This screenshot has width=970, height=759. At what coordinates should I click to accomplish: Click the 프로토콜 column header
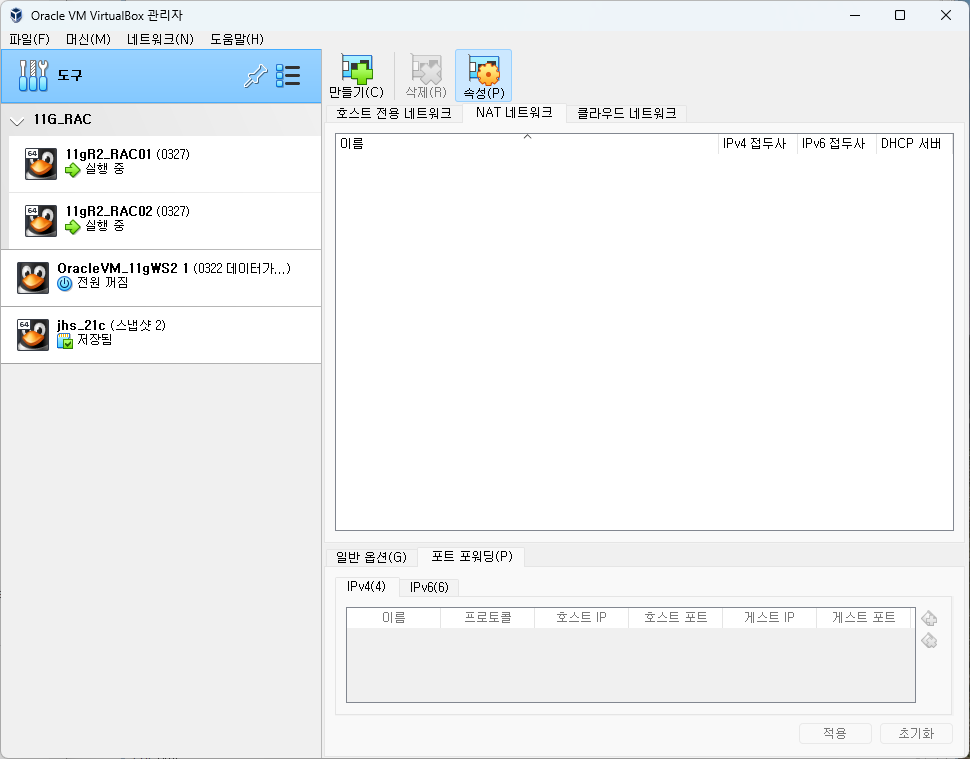coord(488,617)
